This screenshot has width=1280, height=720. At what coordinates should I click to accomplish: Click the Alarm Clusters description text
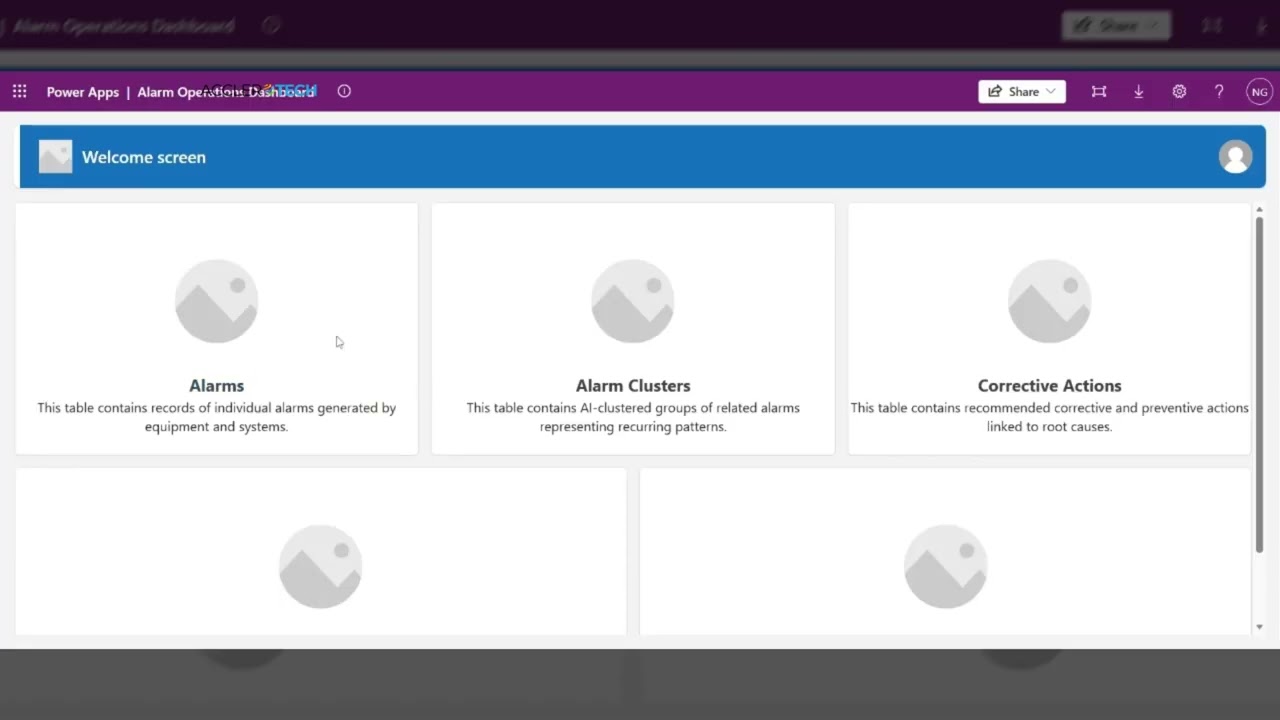633,417
